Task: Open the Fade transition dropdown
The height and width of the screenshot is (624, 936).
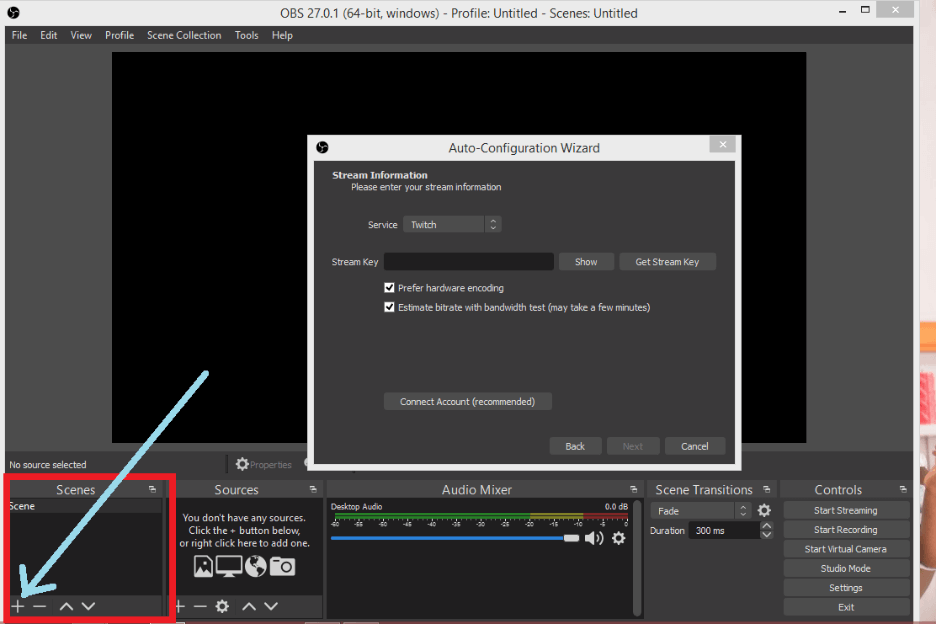Action: coord(701,511)
